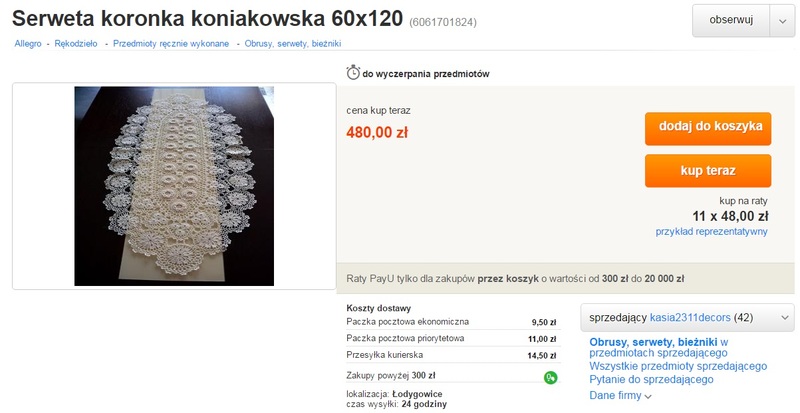Click the seller rating count (42)
The height and width of the screenshot is (413, 800).
click(743, 318)
